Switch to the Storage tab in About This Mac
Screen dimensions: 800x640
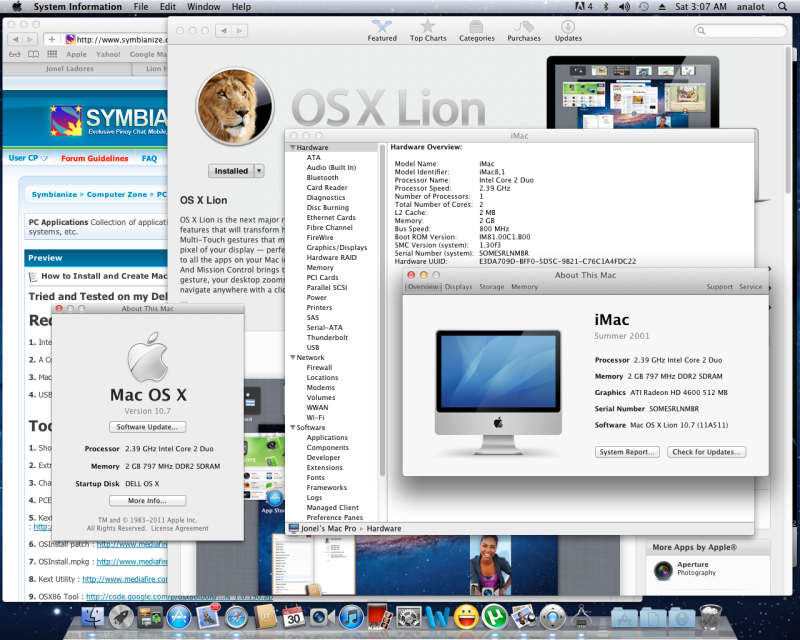click(491, 287)
